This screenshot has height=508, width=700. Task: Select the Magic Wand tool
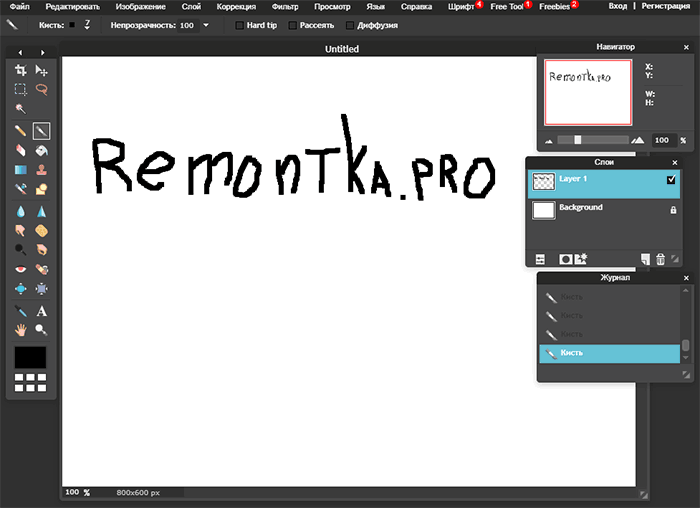(x=21, y=108)
